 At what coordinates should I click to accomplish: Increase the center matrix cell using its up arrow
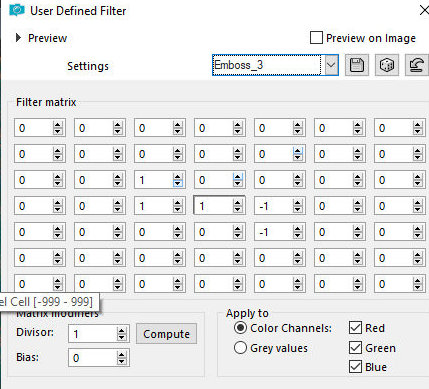(238, 203)
